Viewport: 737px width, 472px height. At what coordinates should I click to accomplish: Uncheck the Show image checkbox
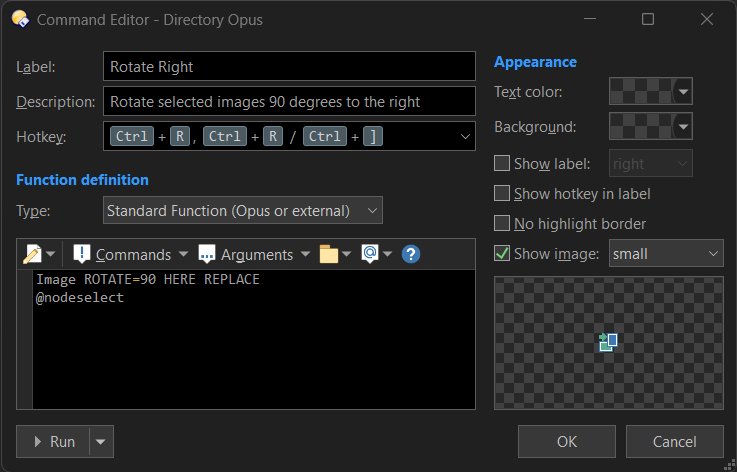(502, 253)
